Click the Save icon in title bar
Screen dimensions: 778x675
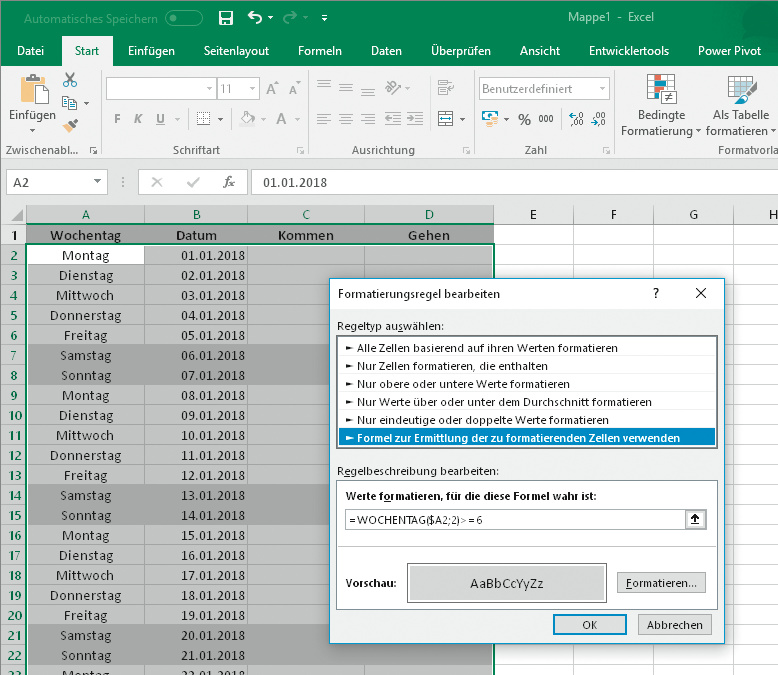tap(226, 18)
